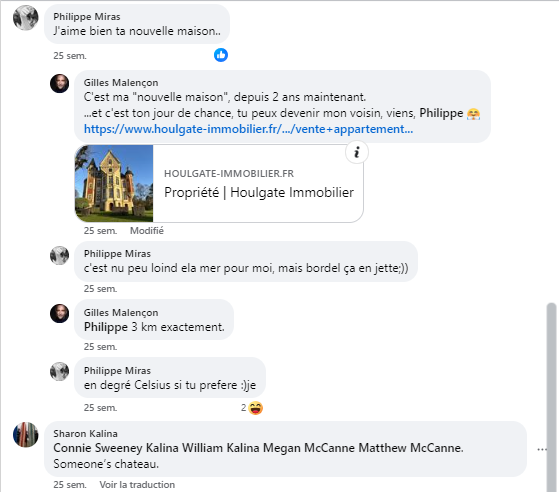Open Gilles Malençon avatar beside château link comment

59,84
